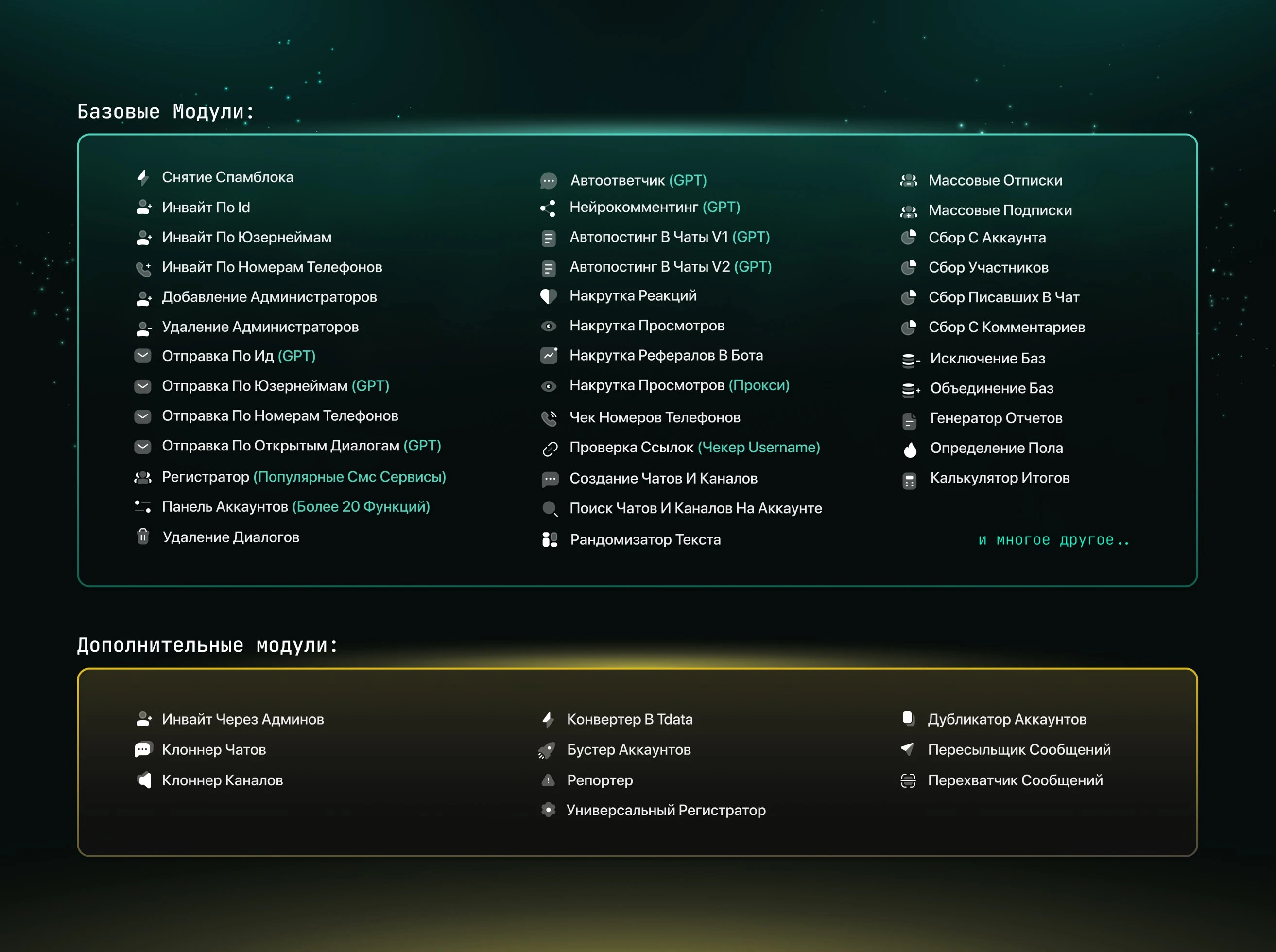Screen dimensions: 1276x952
Task: Click the paper plane icon beside Пересыльщик Сообщений
Action: pos(907,748)
